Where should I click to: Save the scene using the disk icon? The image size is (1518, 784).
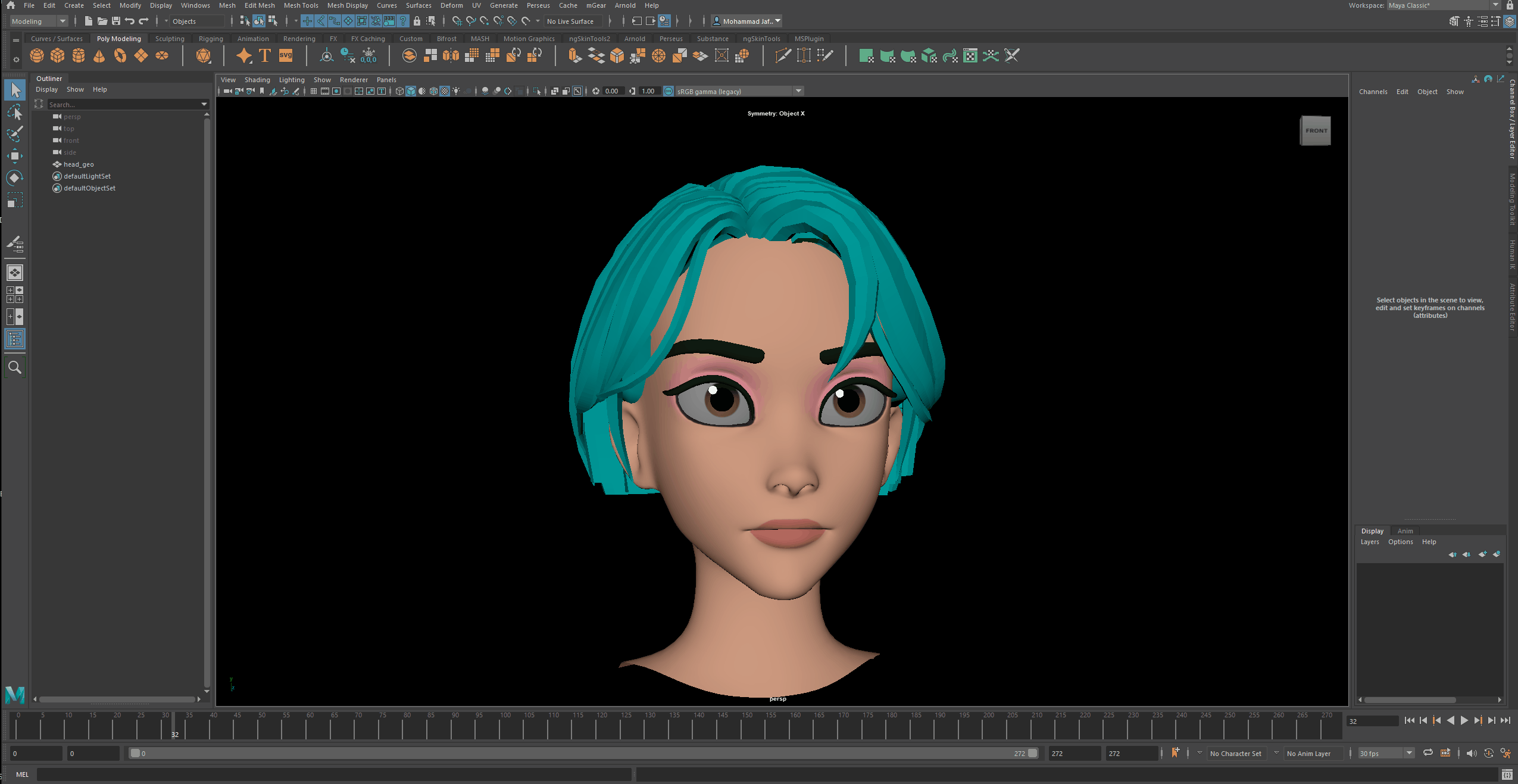(x=116, y=21)
